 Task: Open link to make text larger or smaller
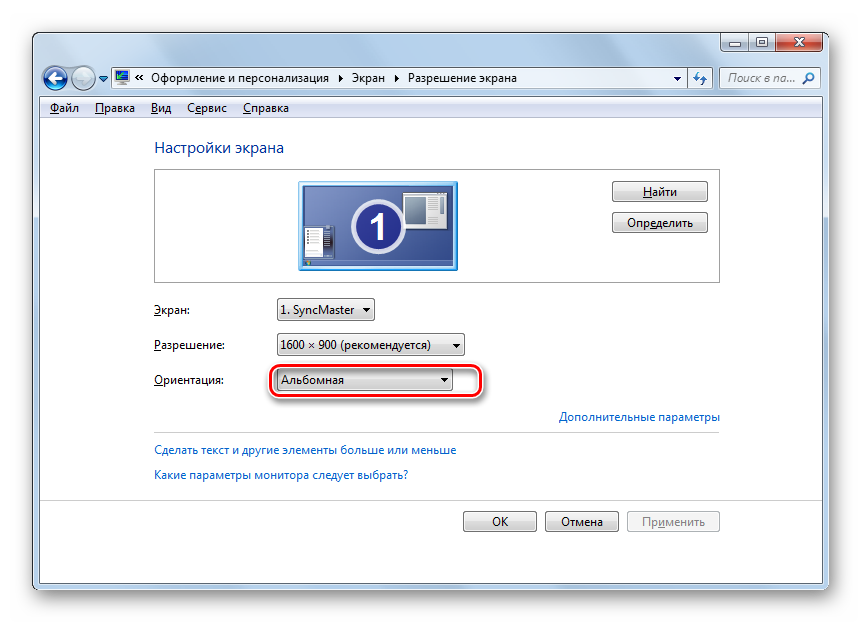tap(305, 450)
